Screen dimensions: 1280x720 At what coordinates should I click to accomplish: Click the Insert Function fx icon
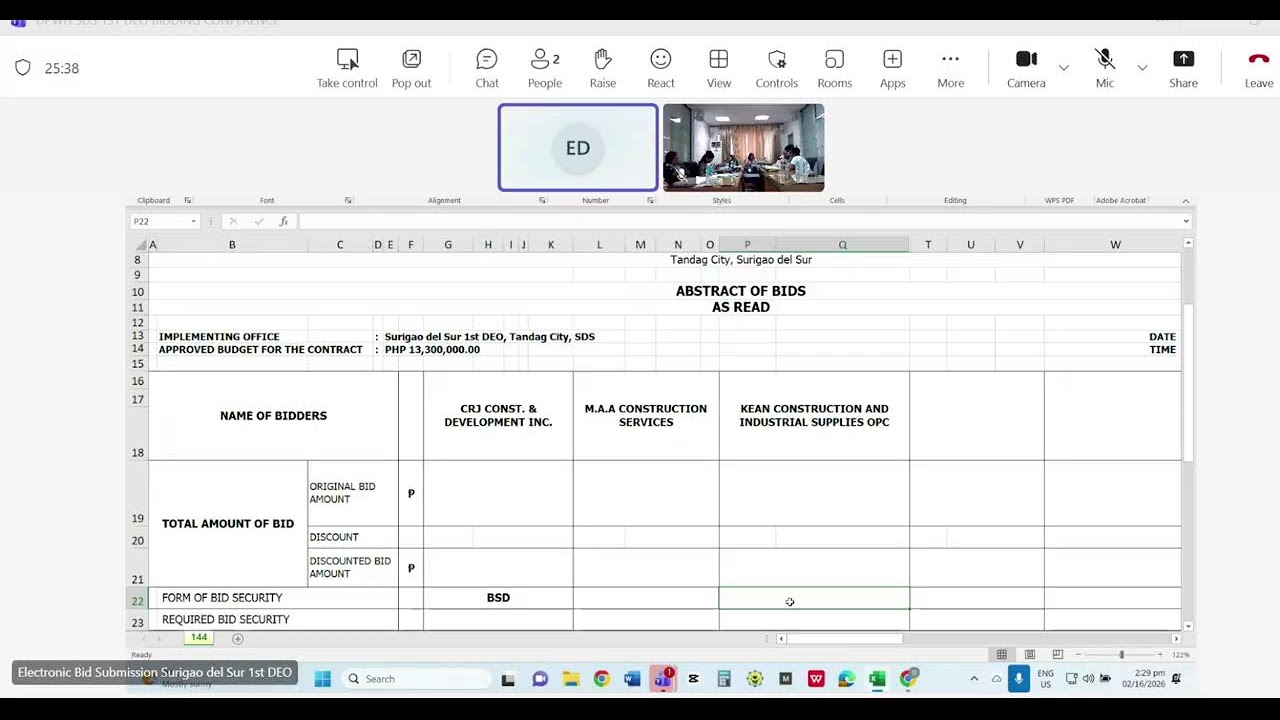284,222
